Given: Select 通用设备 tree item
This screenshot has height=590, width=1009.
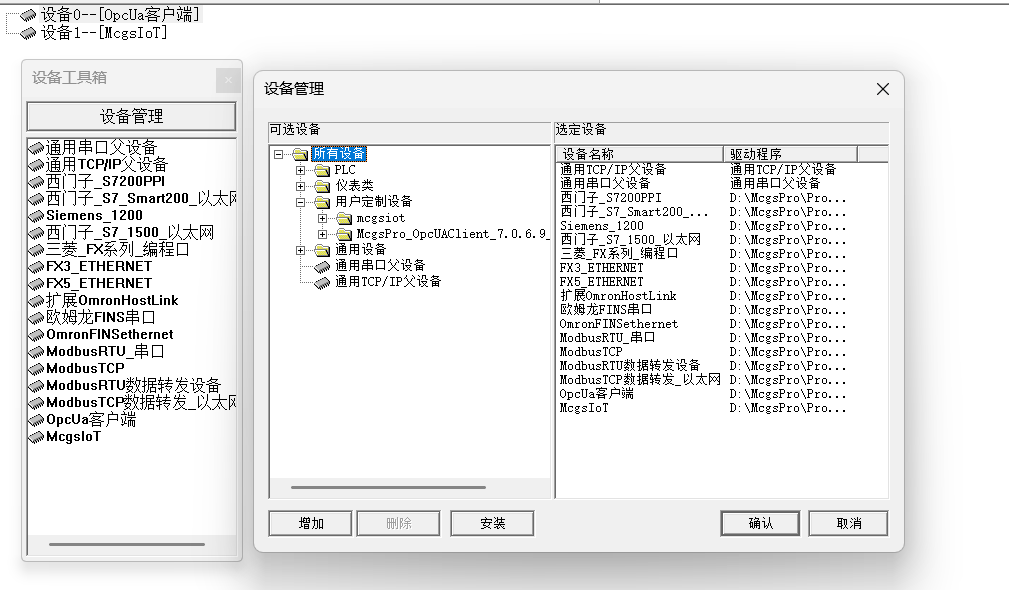Looking at the screenshot, I should pyautogui.click(x=360, y=250).
